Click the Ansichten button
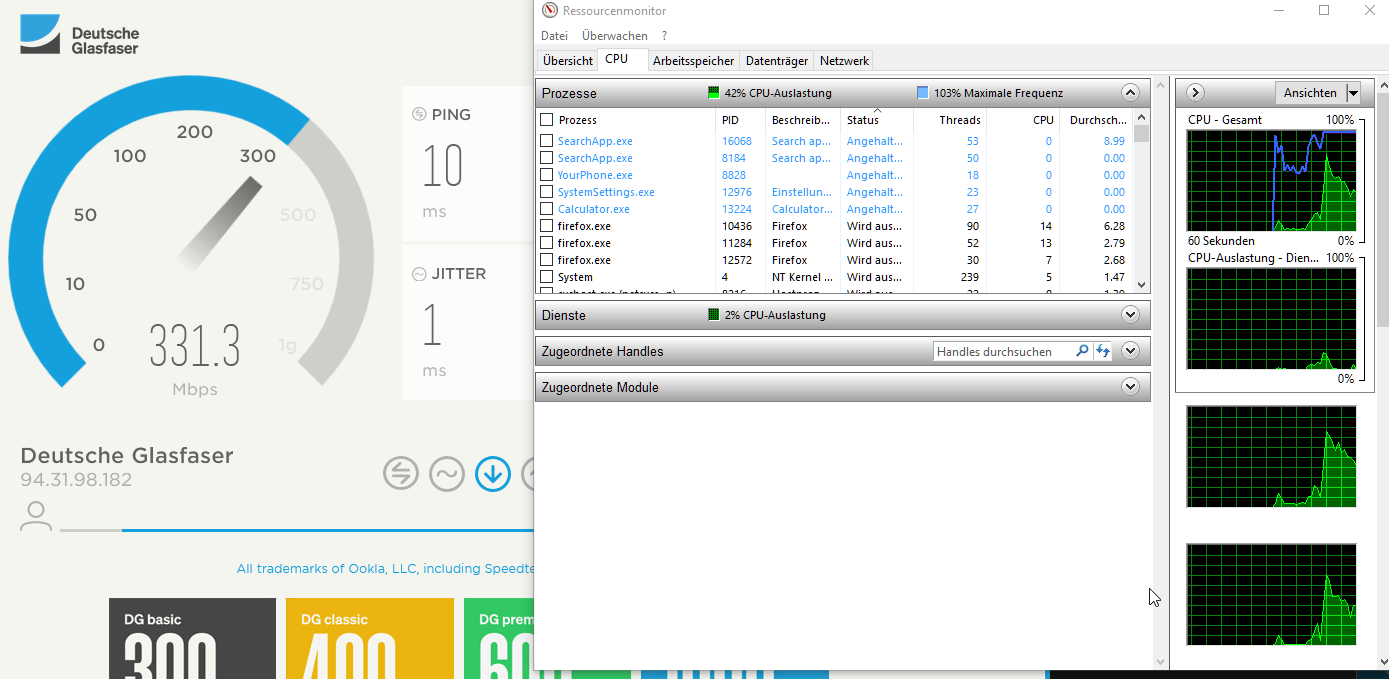The width and height of the screenshot is (1389, 679). coord(1310,93)
